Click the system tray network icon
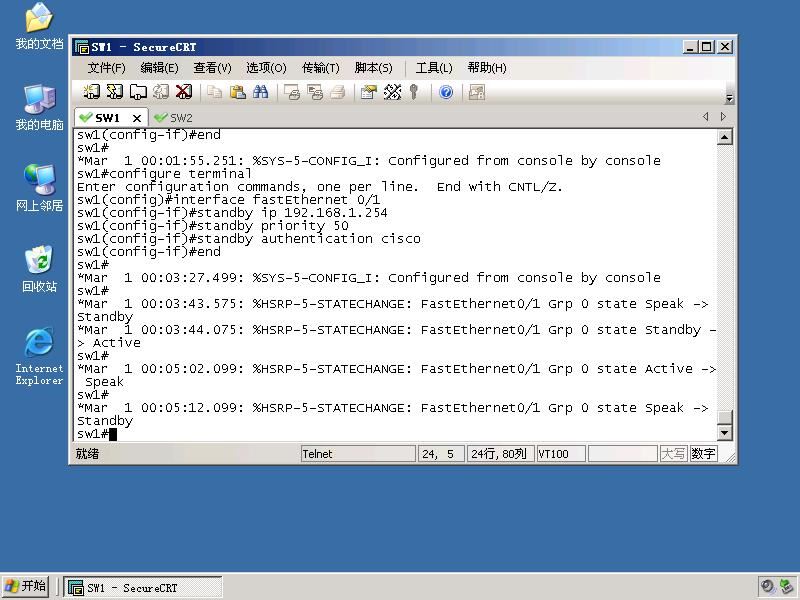 [x=787, y=587]
